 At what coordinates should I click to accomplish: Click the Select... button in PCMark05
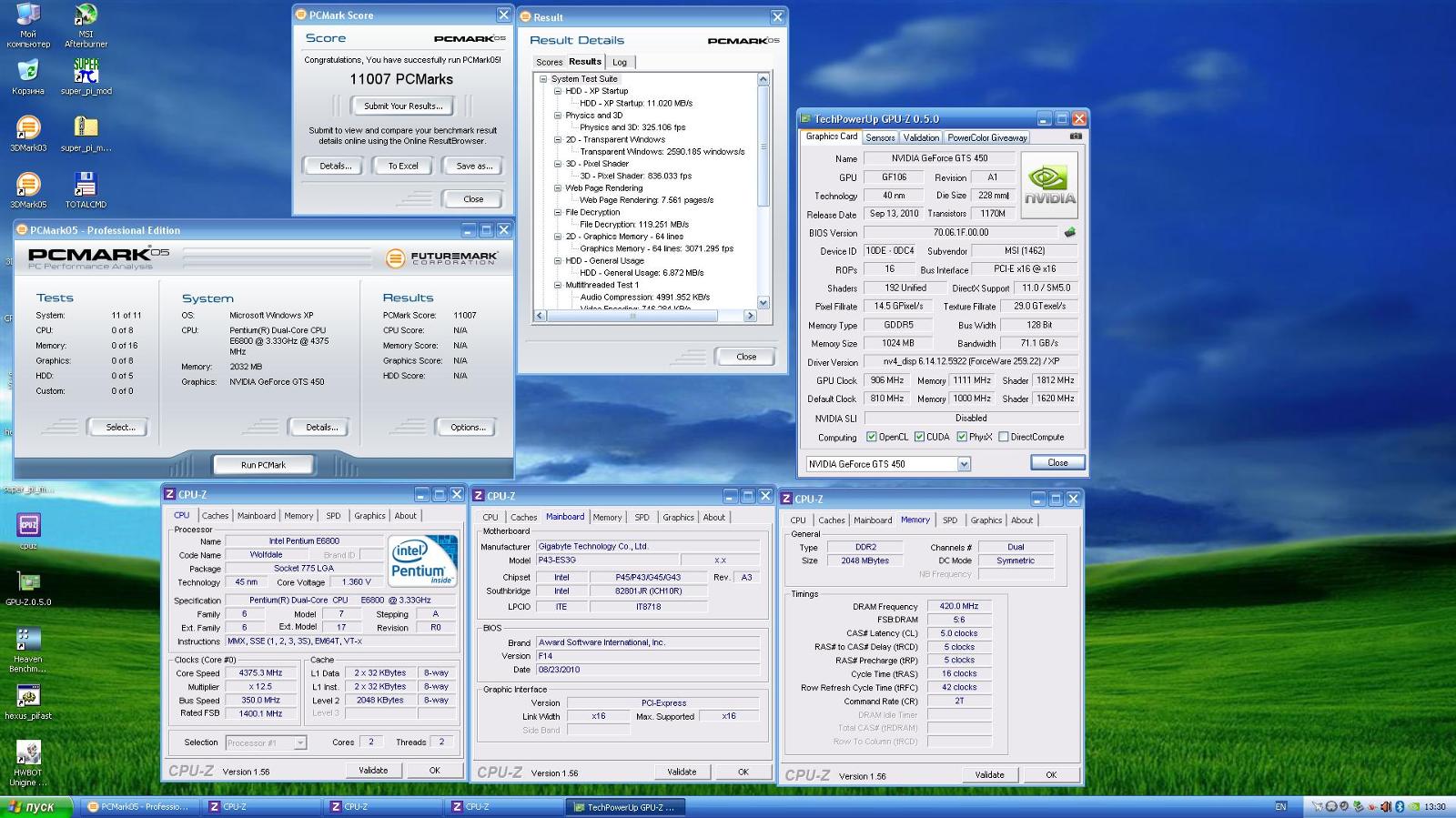(120, 428)
